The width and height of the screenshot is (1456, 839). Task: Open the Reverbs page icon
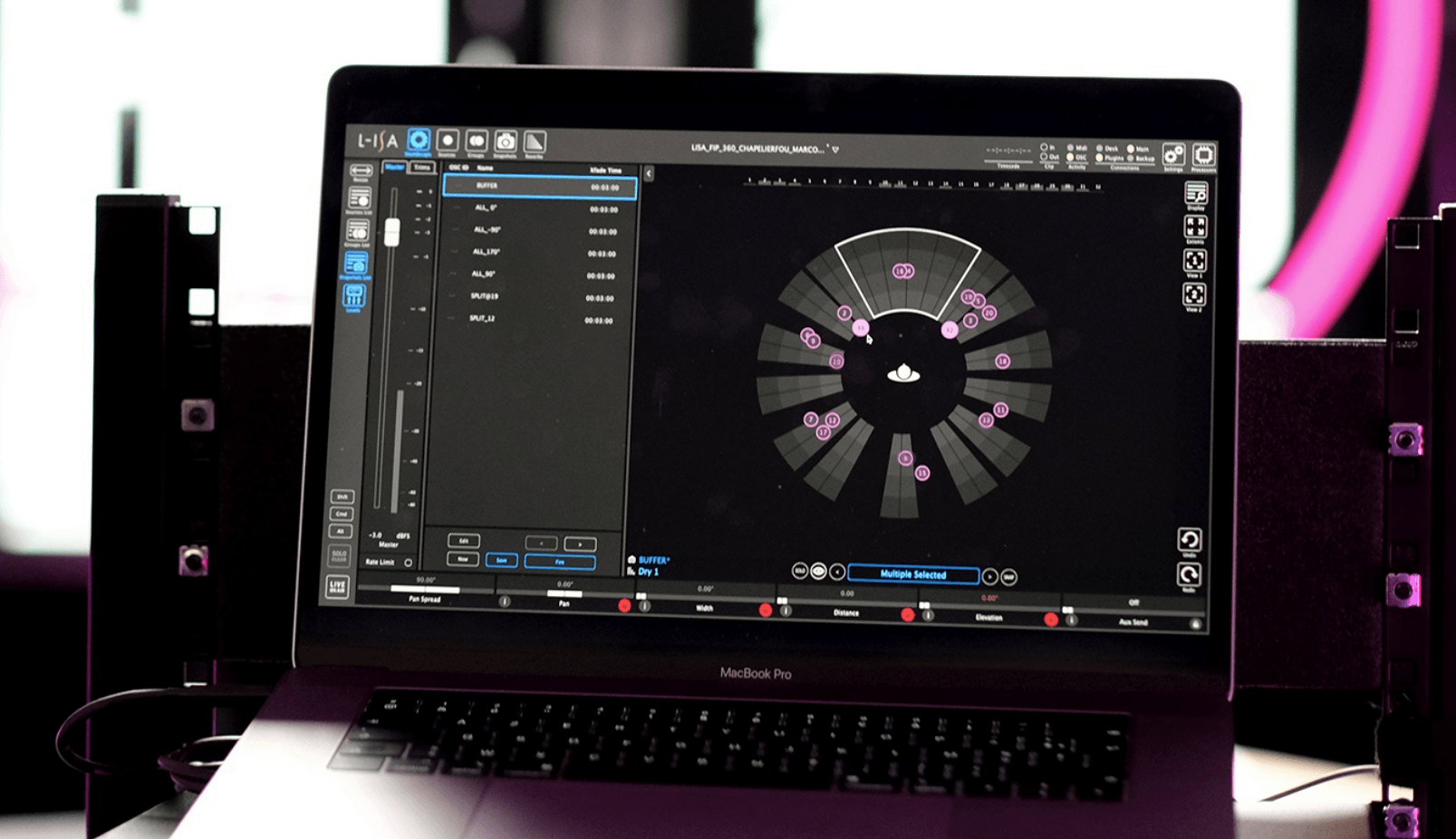click(535, 142)
